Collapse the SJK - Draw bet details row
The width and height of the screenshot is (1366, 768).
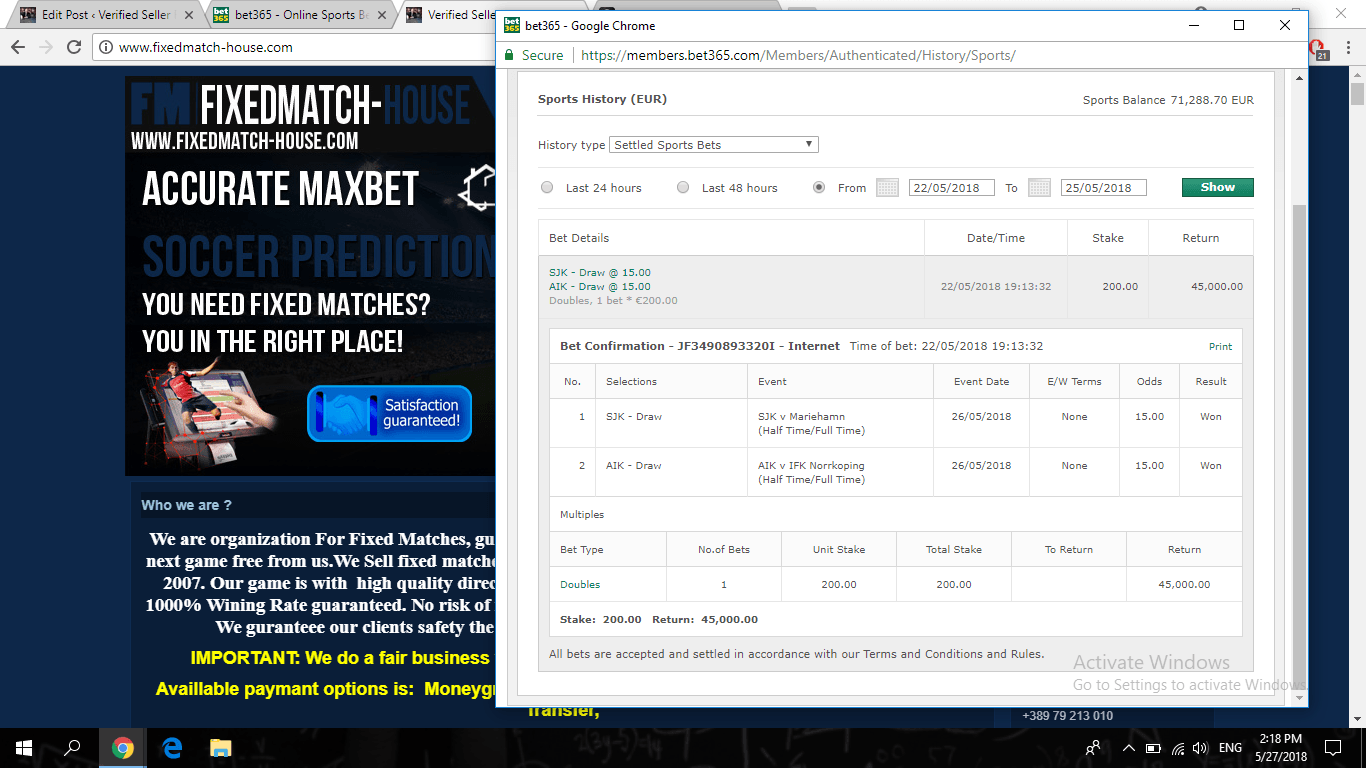click(x=895, y=286)
